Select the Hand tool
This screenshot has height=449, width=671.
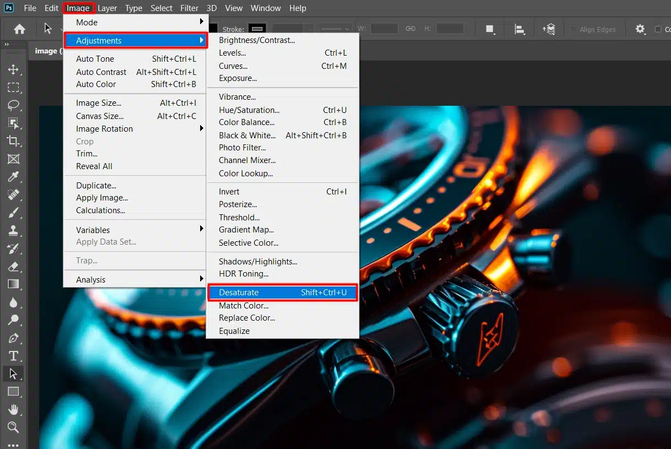pyautogui.click(x=13, y=410)
